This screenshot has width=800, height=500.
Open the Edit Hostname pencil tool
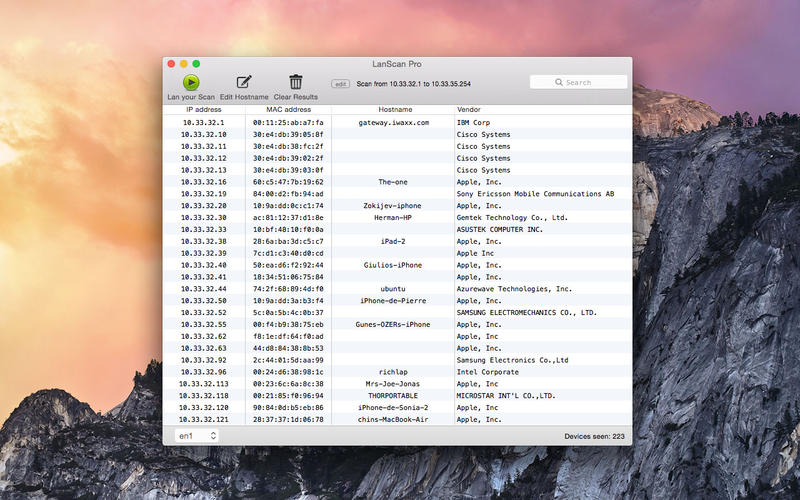(x=244, y=82)
